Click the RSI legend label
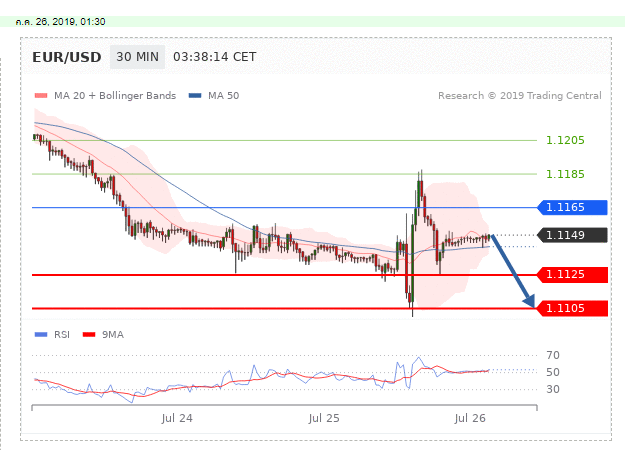 (62, 334)
